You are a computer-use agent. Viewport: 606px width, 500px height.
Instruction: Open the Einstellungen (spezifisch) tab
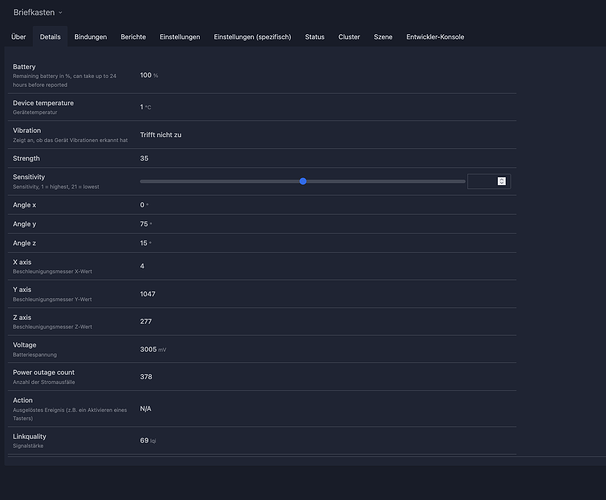(x=252, y=37)
